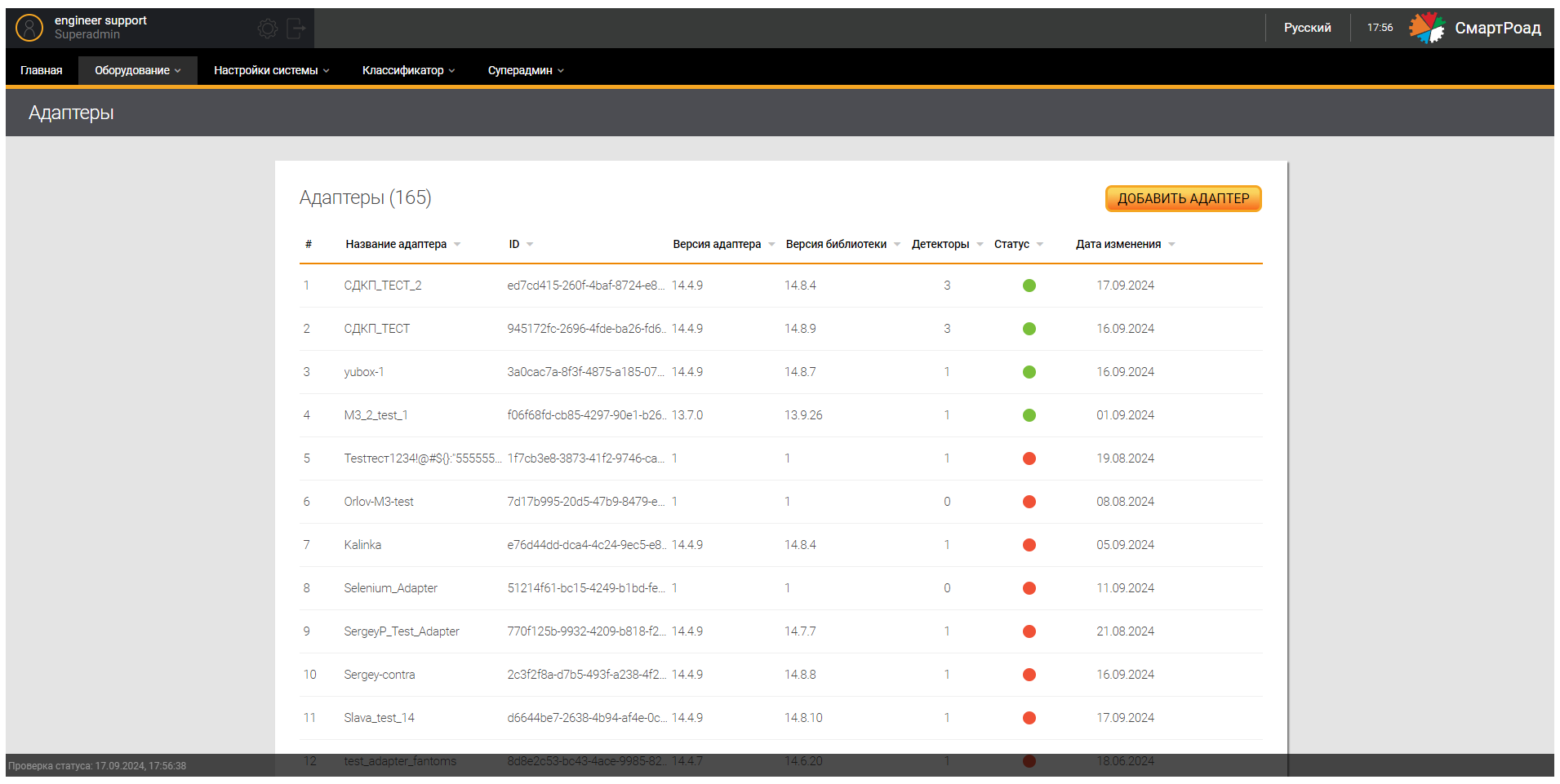1560x784 pixels.
Task: Click ID ed7cd415-260f-4baf-8724-e8…
Action: pyautogui.click(x=586, y=286)
